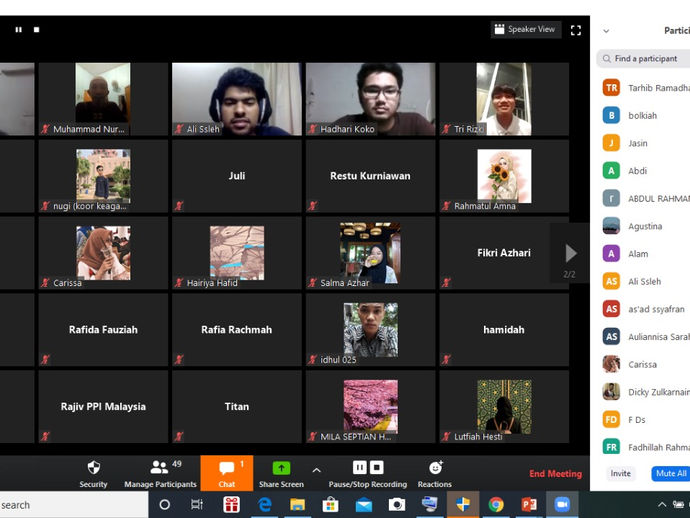Screen dimensions: 690x518
Task: Pause the recording from bottom toolbar
Action: pyautogui.click(x=360, y=467)
